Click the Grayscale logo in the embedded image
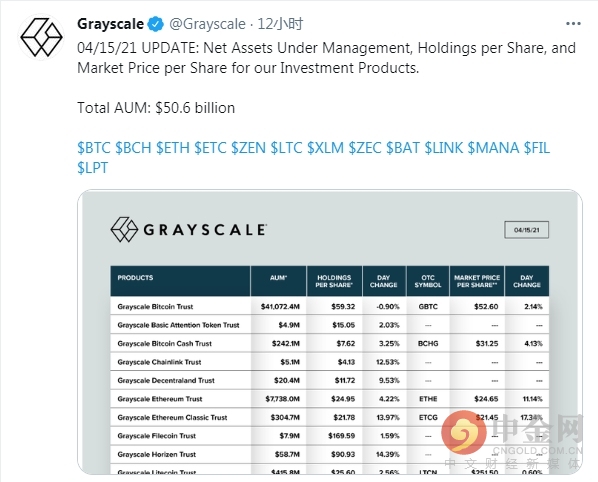Viewport: 598px width, 482px height. 189,230
